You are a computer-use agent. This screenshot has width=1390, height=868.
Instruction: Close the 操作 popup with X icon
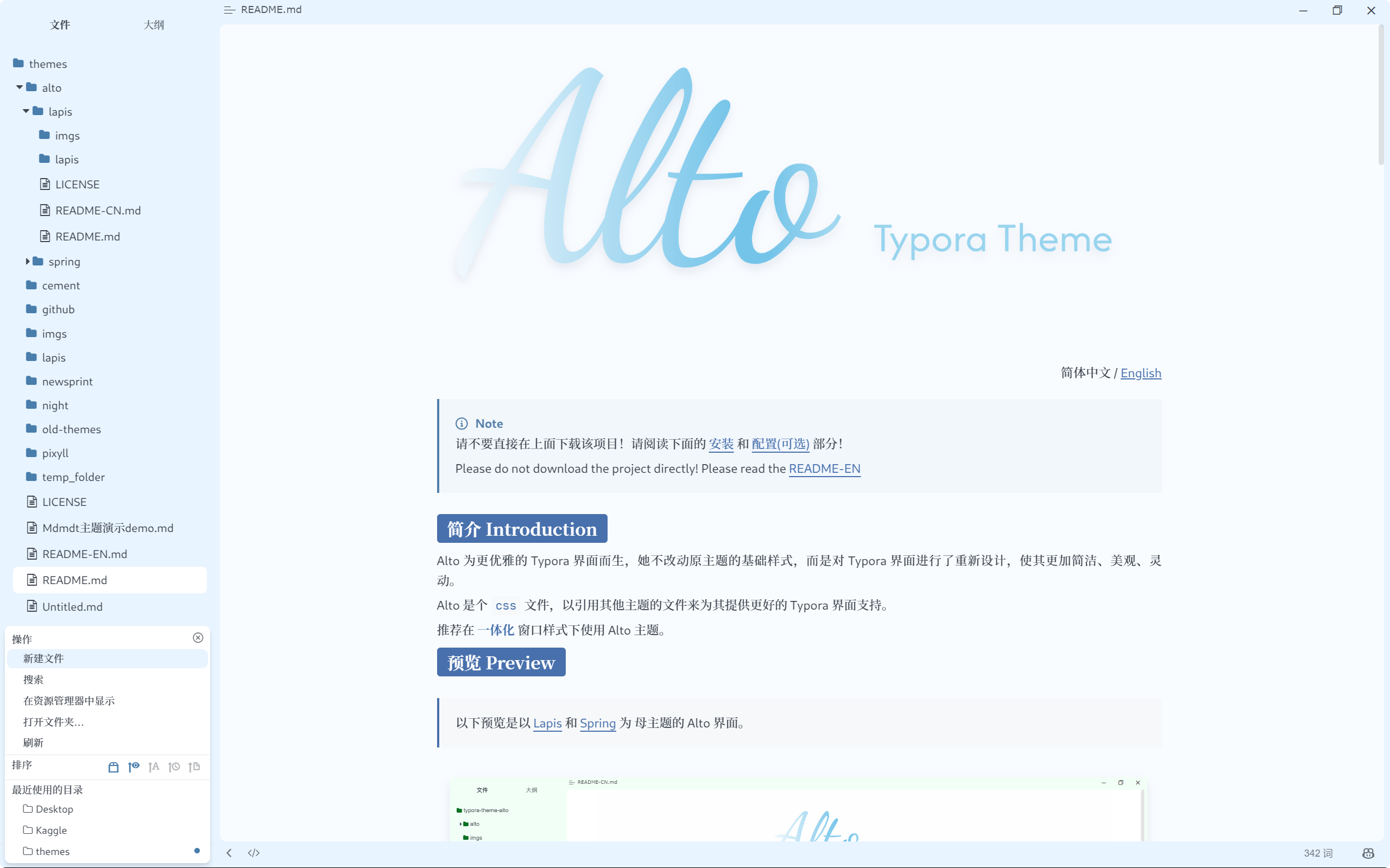[198, 638]
